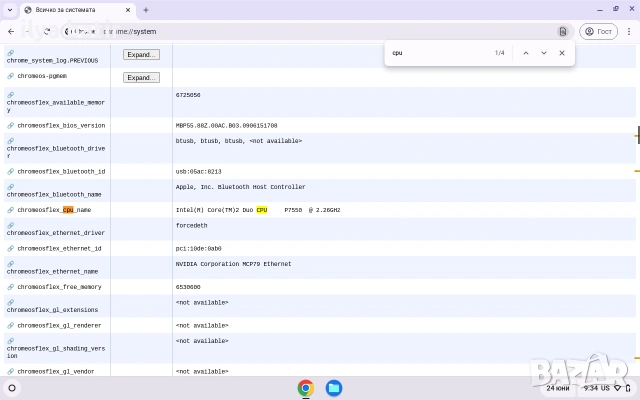Image resolution: width=640 pixels, height=400 pixels.
Task: Open the Files app from shelf
Action: [333, 388]
